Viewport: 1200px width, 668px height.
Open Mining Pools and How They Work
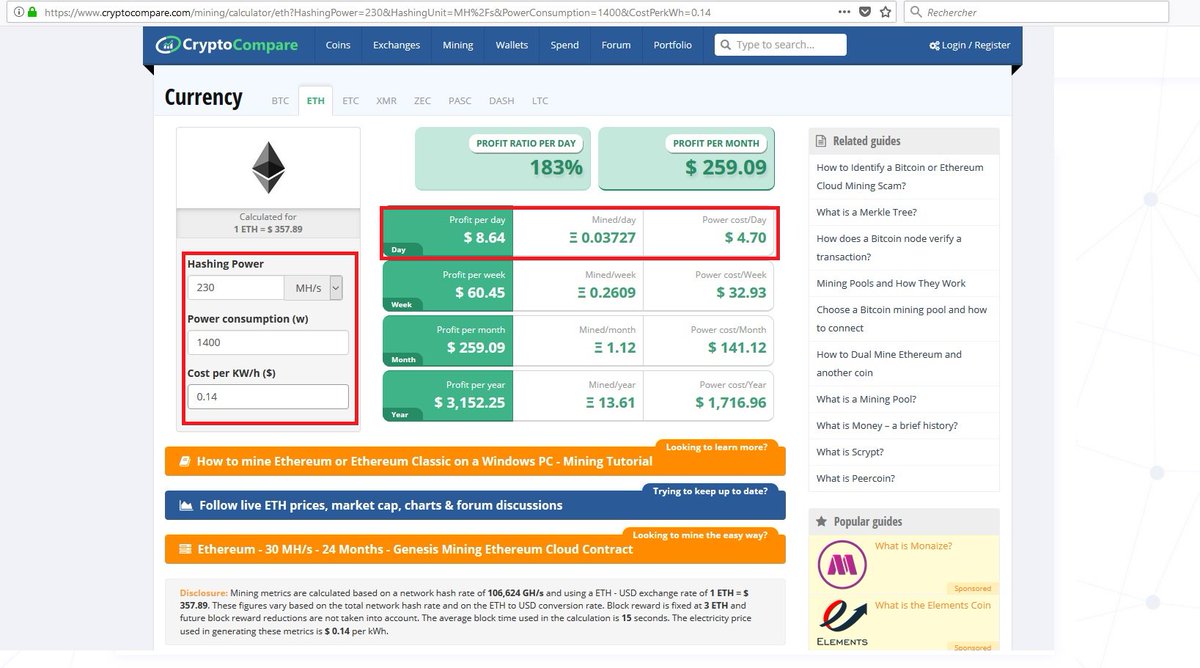coord(891,283)
